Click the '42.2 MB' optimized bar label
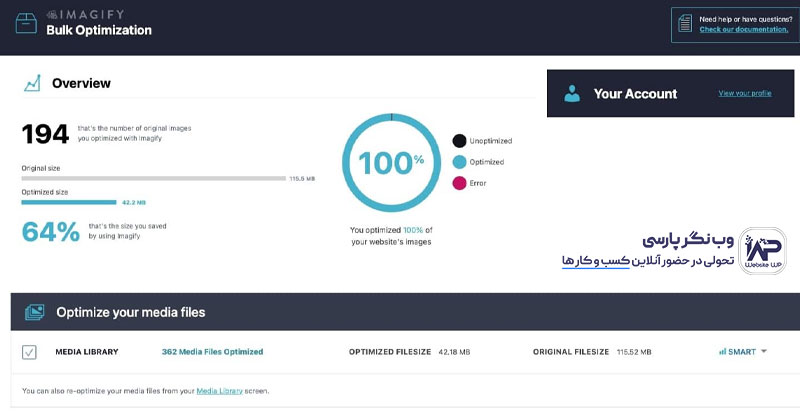This screenshot has width=800, height=420. [134, 203]
